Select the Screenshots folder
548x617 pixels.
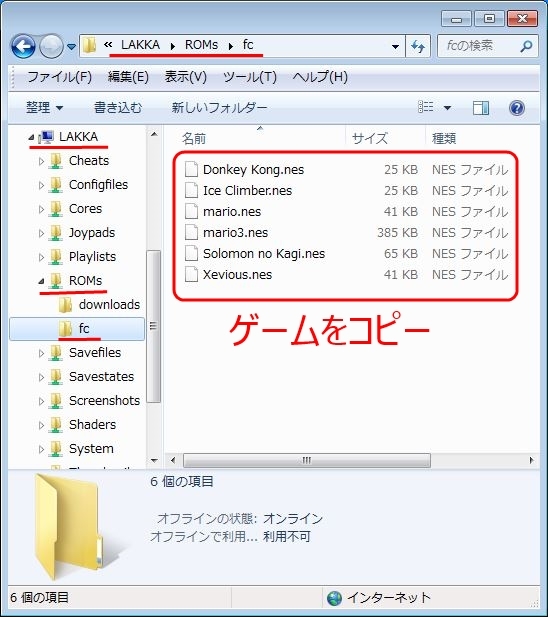coord(104,401)
